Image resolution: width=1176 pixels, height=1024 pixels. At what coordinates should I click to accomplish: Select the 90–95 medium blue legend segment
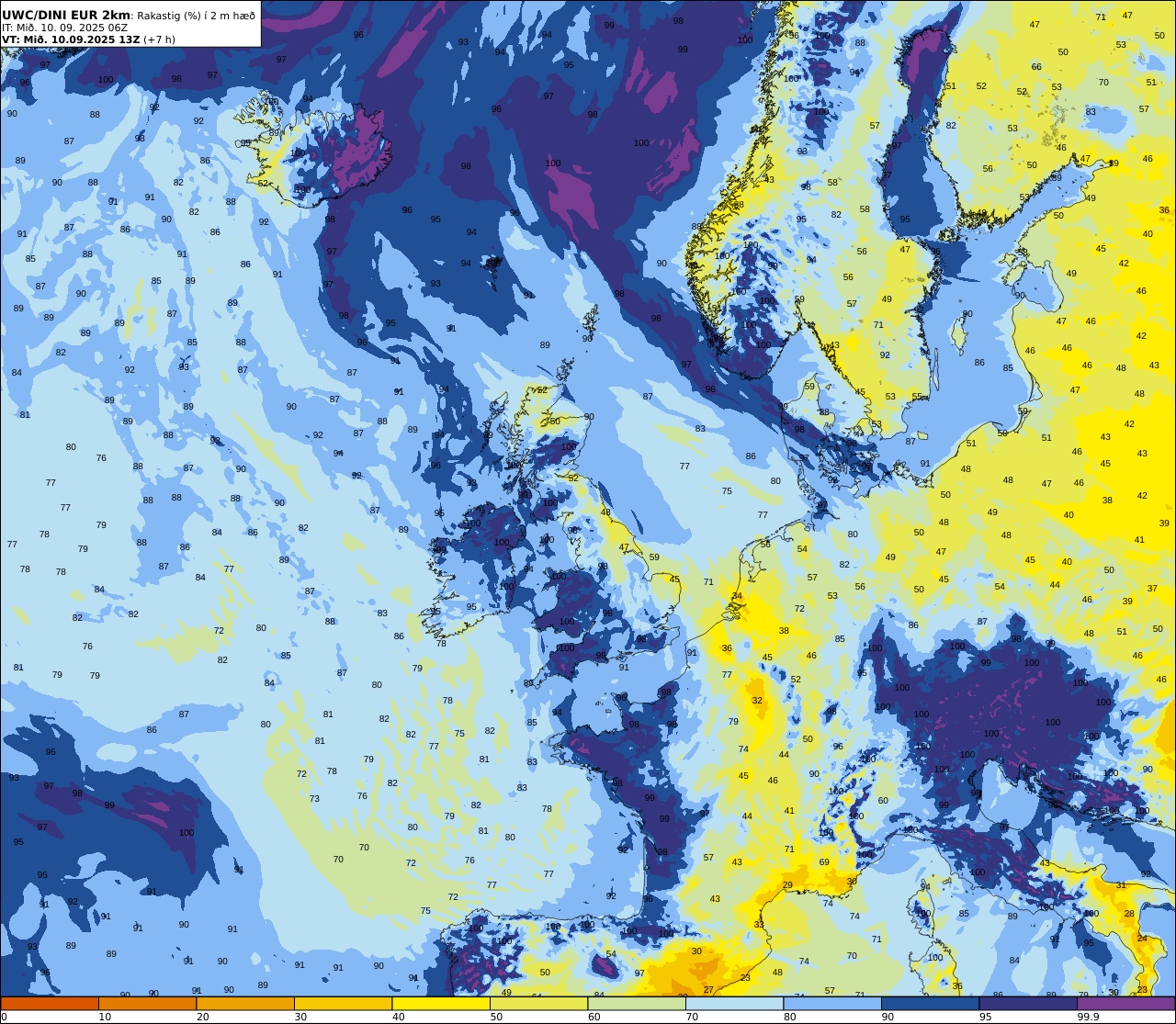tap(931, 1004)
